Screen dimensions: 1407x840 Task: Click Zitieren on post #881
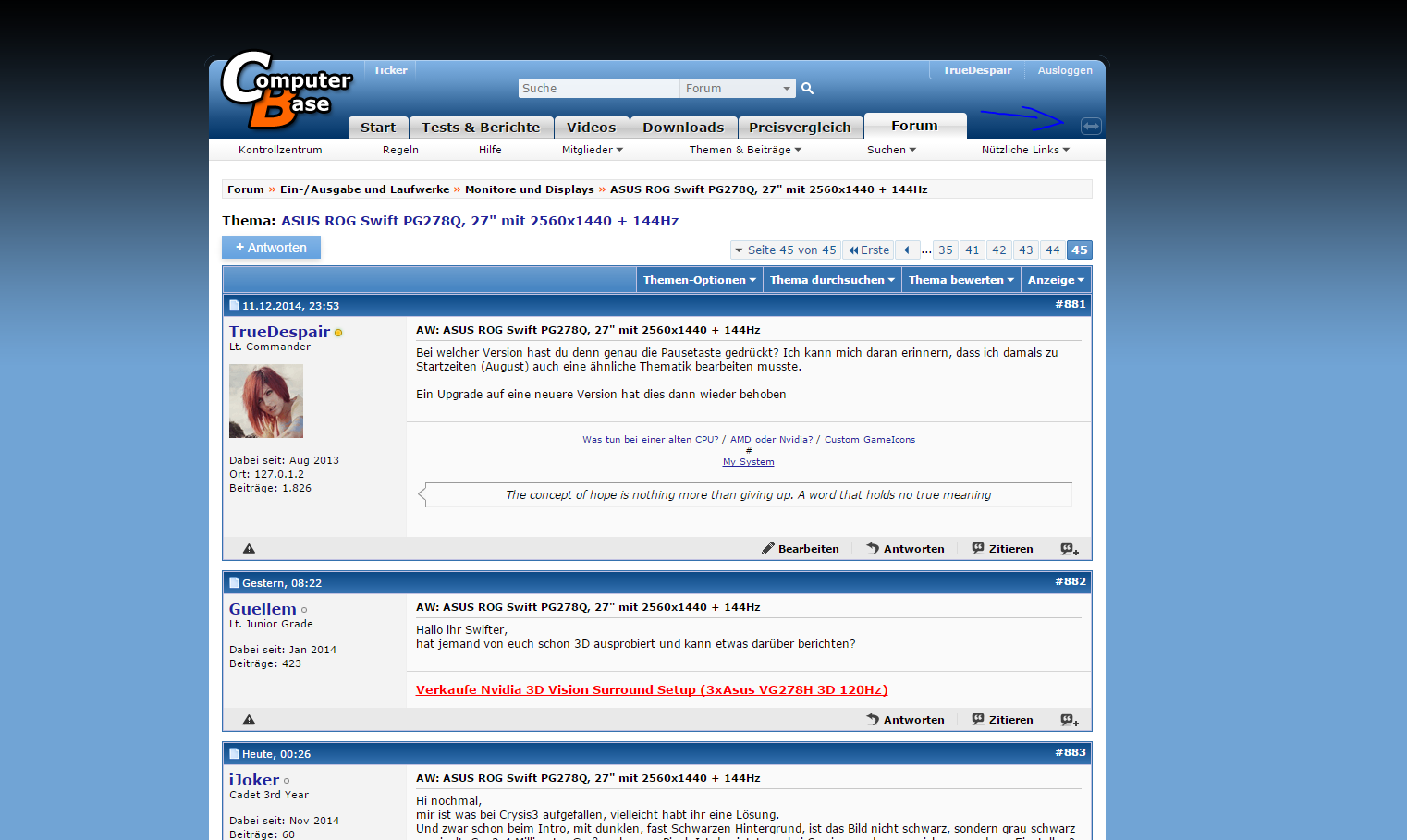(x=1003, y=549)
